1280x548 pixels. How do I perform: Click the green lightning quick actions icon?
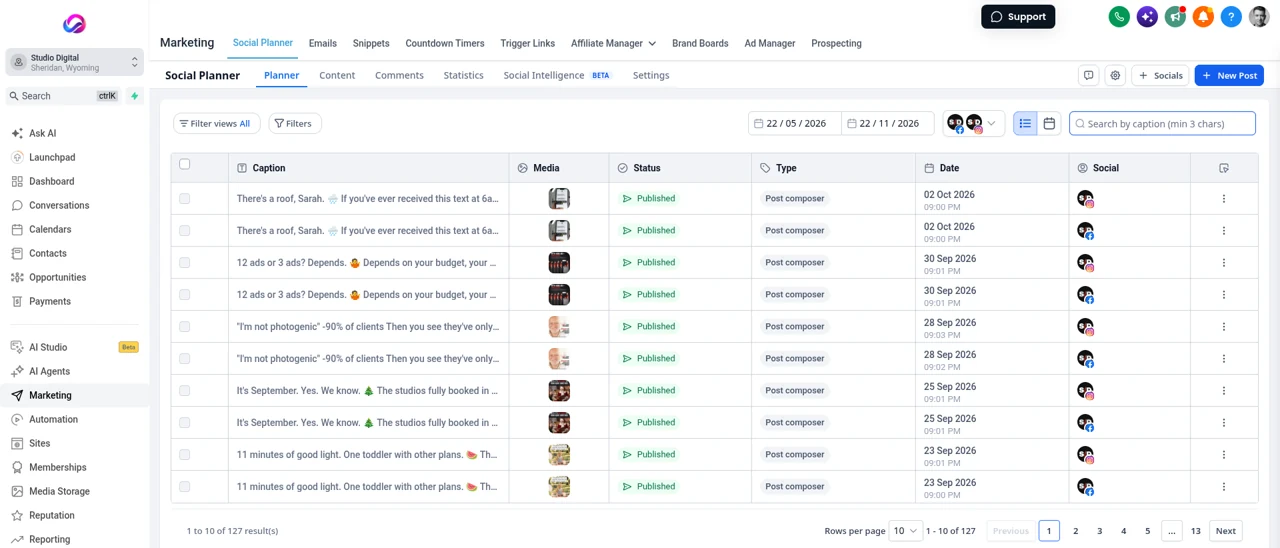(135, 96)
